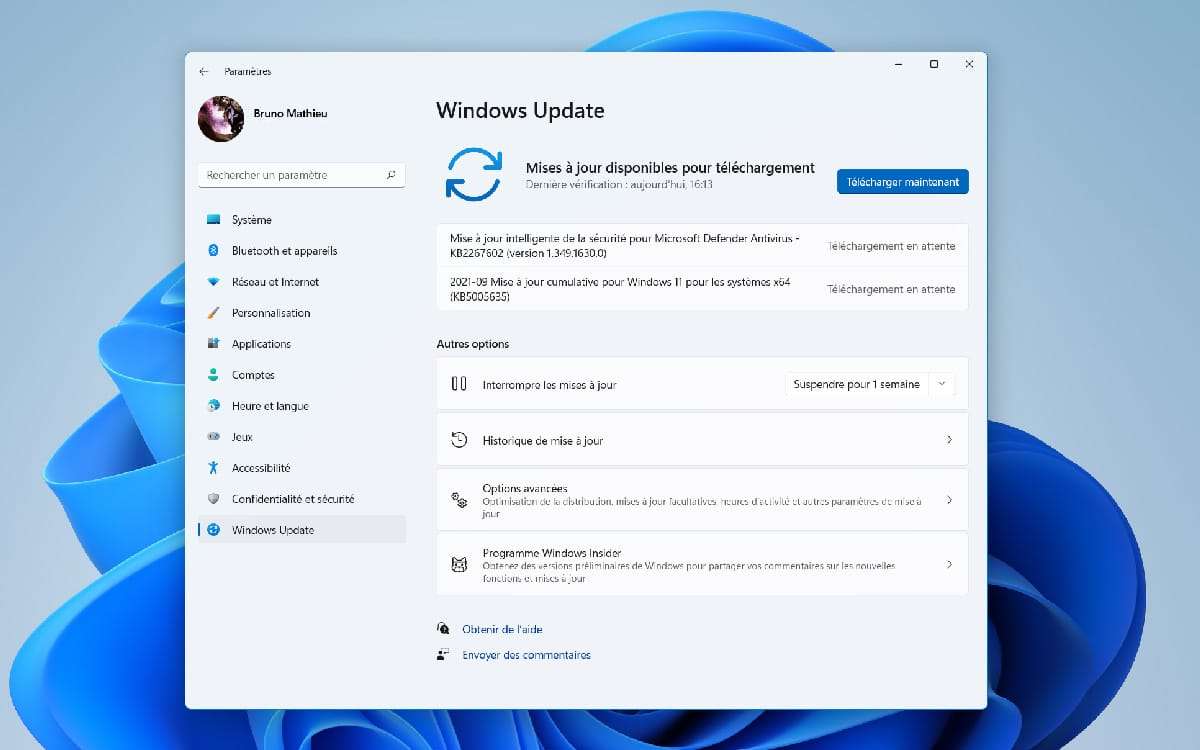Click Mises à jour disponibles pour téléchargement text
Screen dimensions: 1200x750
pyautogui.click(x=670, y=168)
